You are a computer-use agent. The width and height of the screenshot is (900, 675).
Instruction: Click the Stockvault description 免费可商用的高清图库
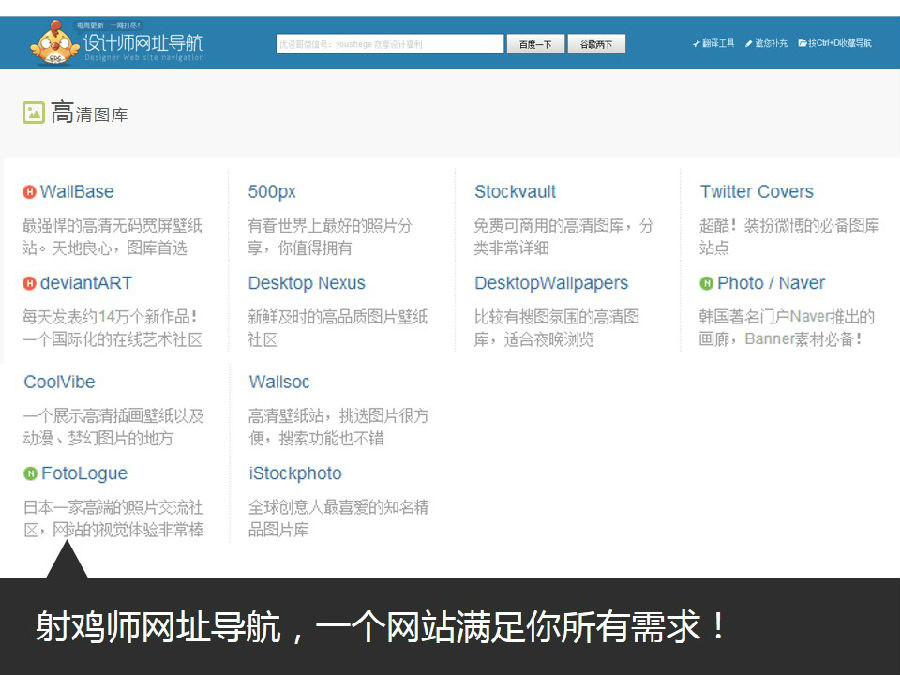[x=564, y=236]
